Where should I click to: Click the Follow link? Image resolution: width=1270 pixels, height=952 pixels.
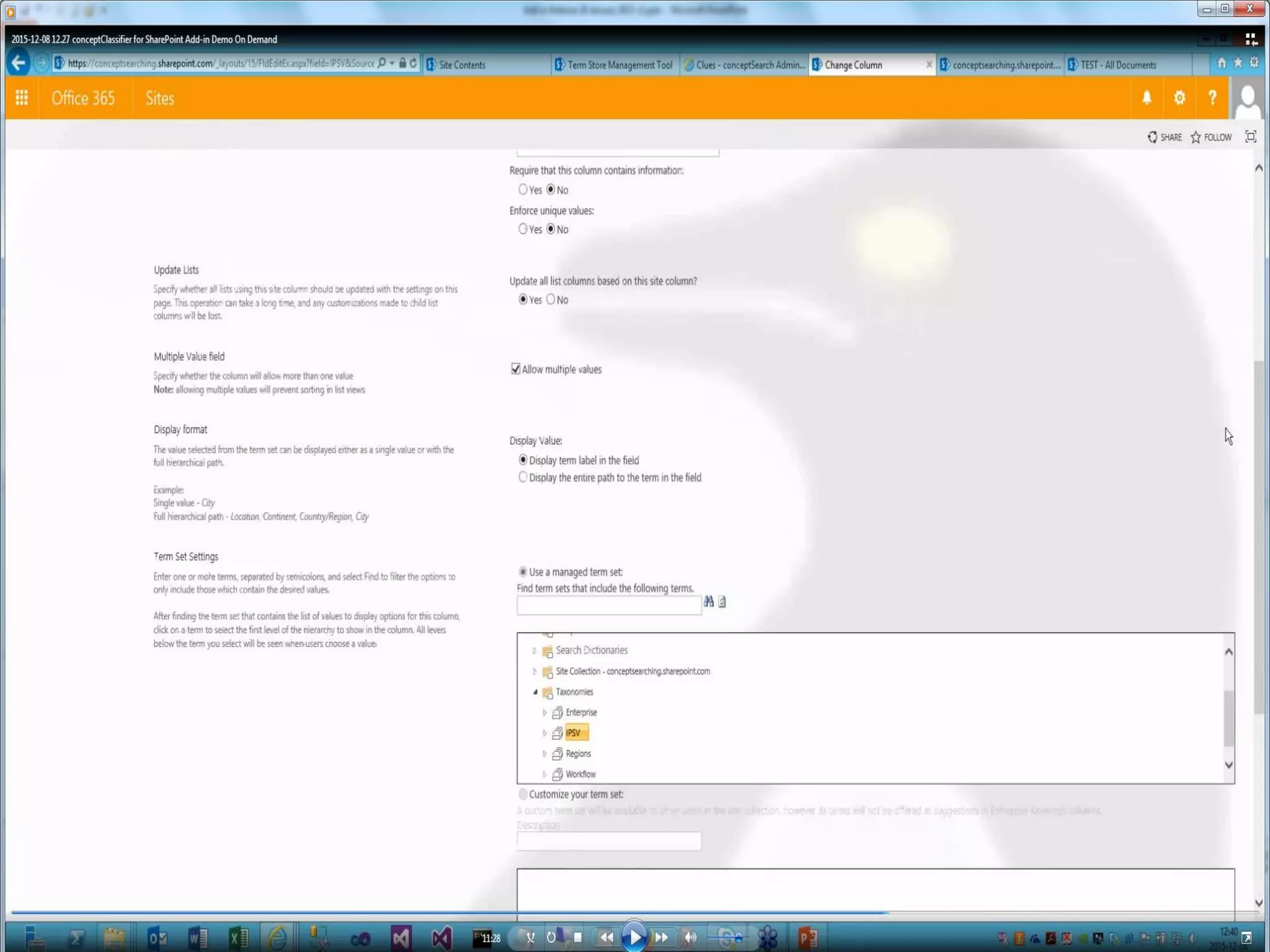[1211, 137]
